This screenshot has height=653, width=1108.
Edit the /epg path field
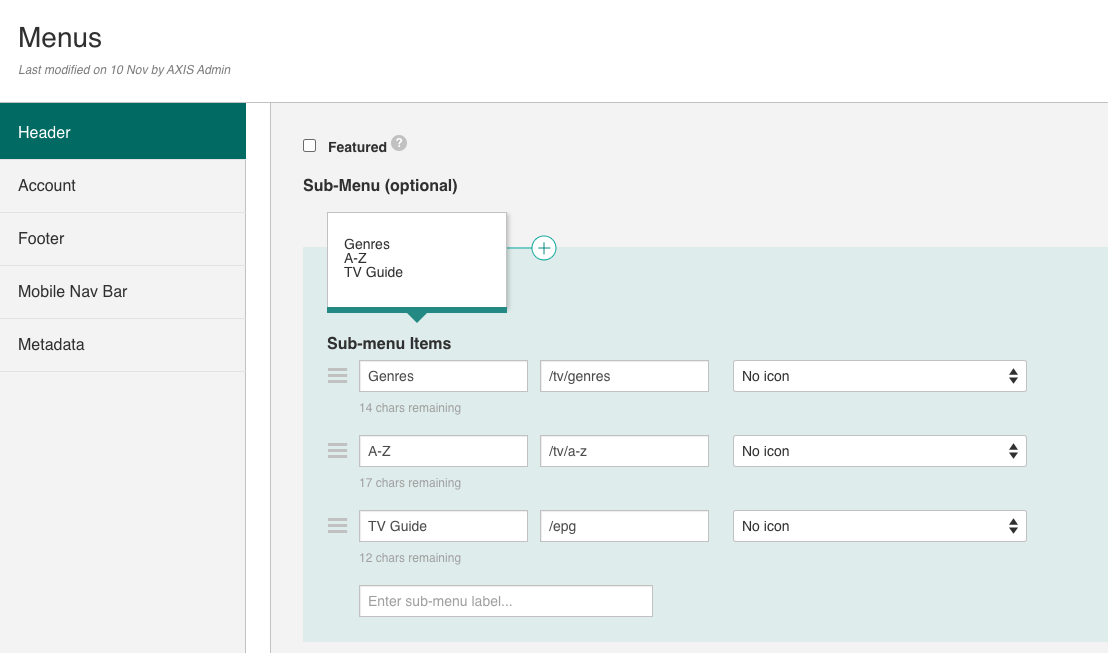[x=624, y=526]
